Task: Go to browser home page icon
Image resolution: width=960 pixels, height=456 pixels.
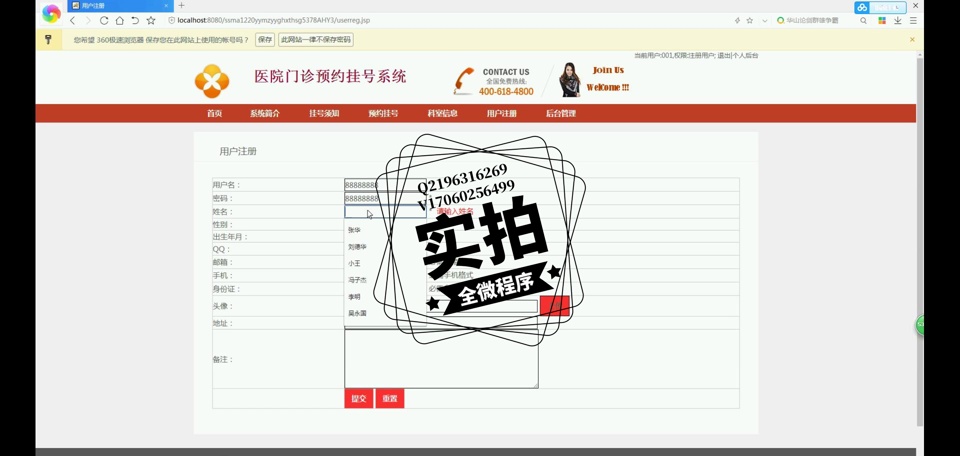Action: [120, 20]
